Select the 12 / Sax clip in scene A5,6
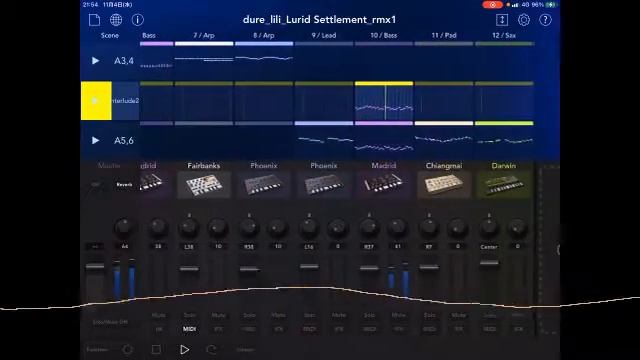 coord(504,140)
